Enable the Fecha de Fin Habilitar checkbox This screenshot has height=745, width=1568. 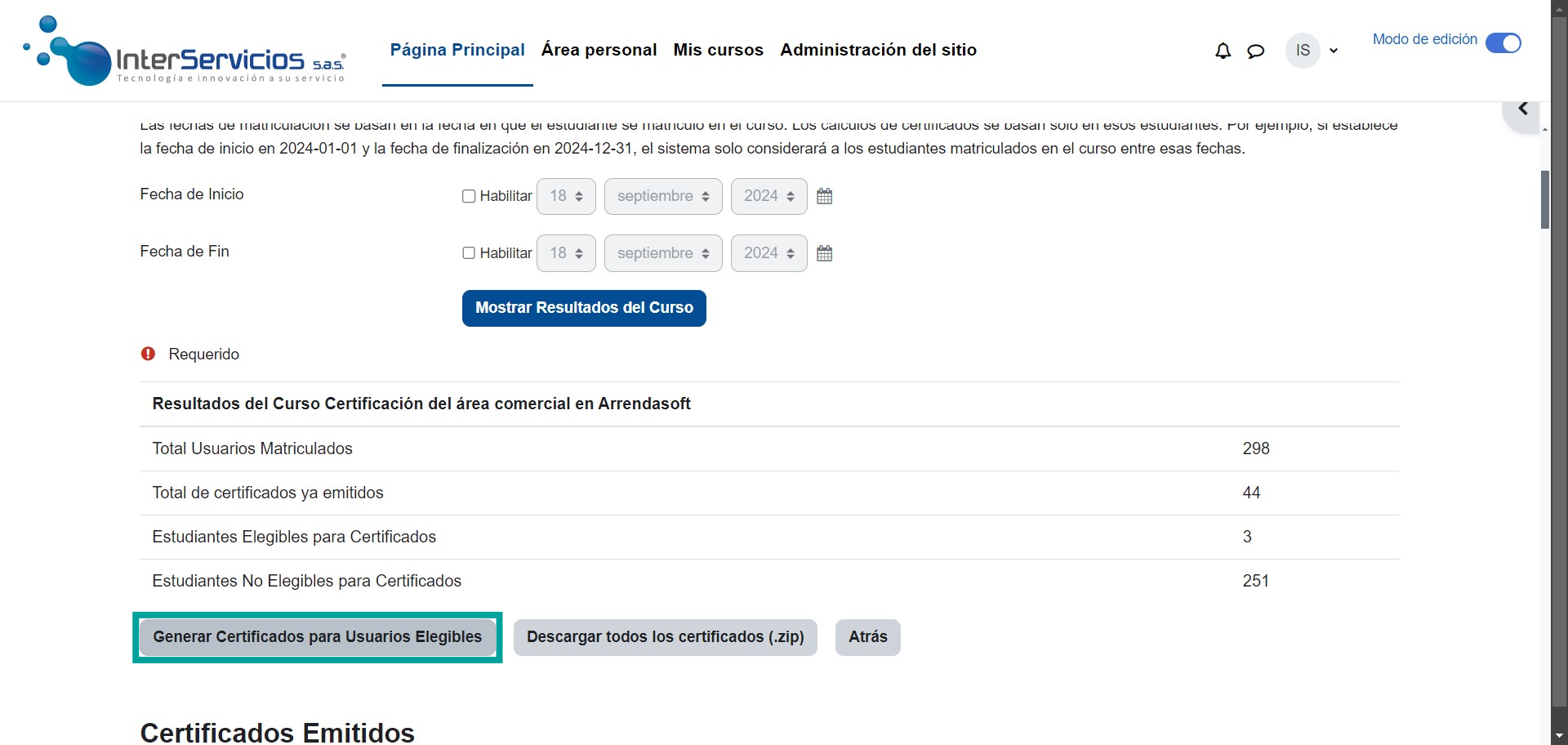tap(469, 253)
